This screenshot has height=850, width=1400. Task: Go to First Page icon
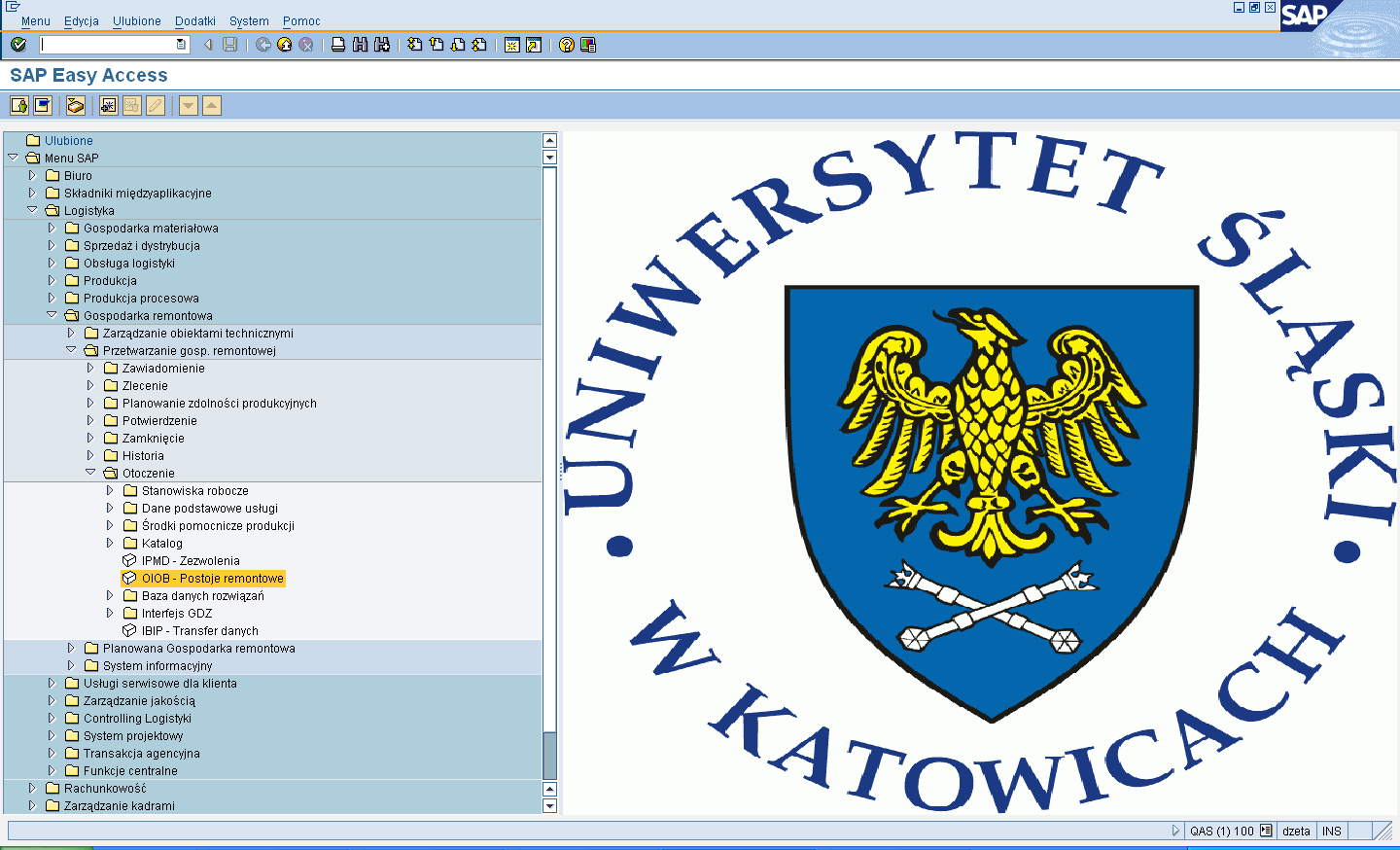click(415, 45)
